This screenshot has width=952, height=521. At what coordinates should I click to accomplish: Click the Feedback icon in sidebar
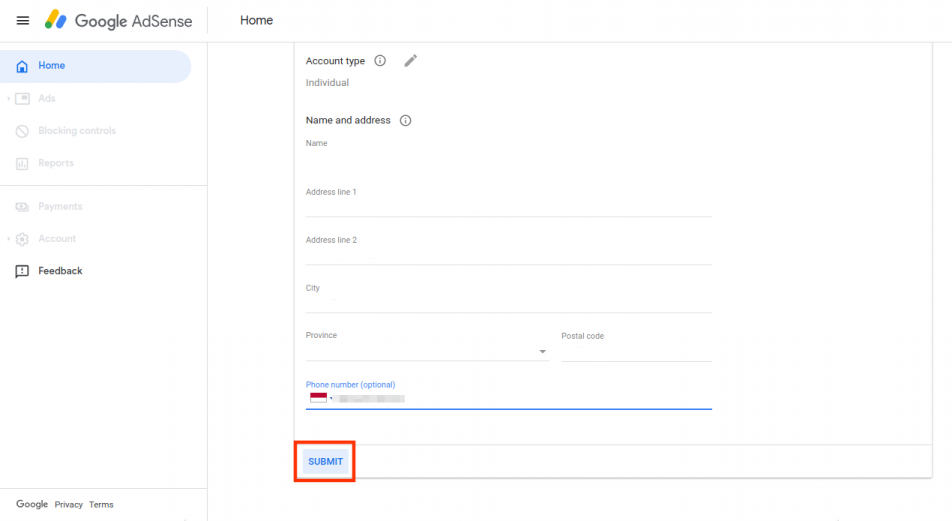tap(22, 271)
